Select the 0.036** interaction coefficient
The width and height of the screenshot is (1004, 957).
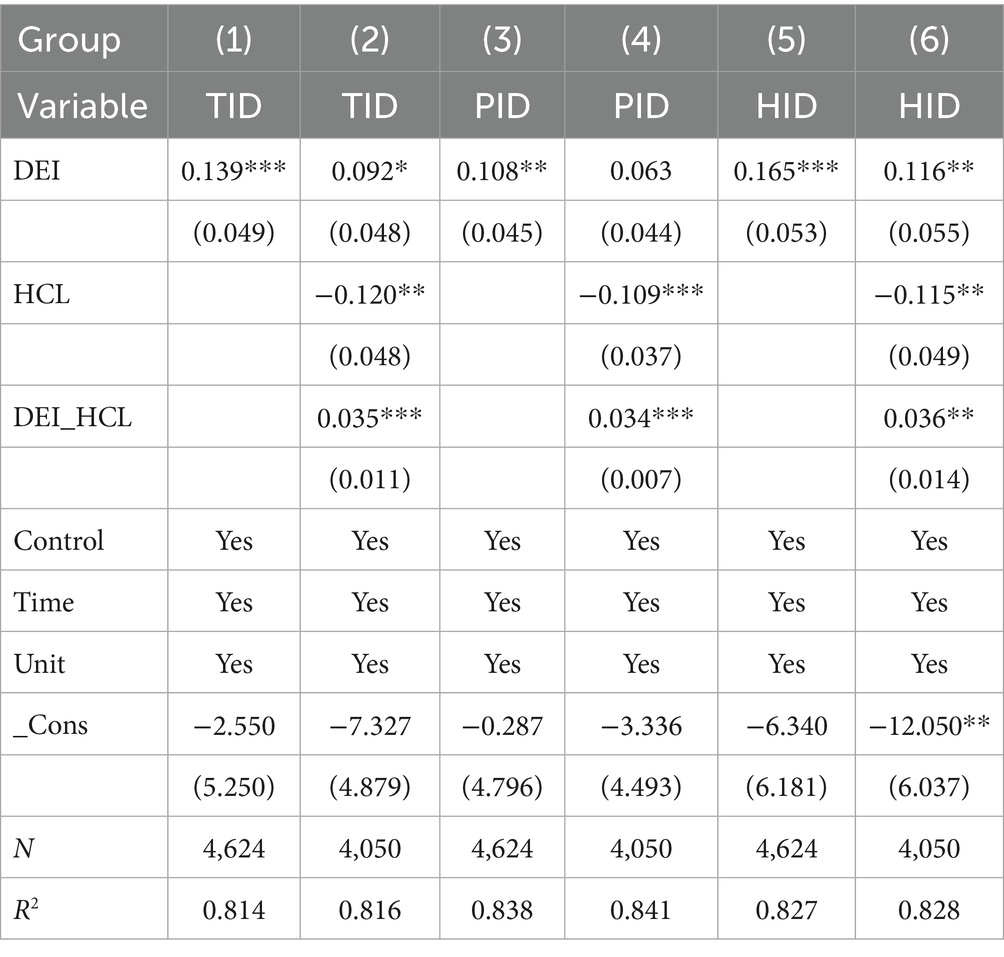(x=929, y=418)
